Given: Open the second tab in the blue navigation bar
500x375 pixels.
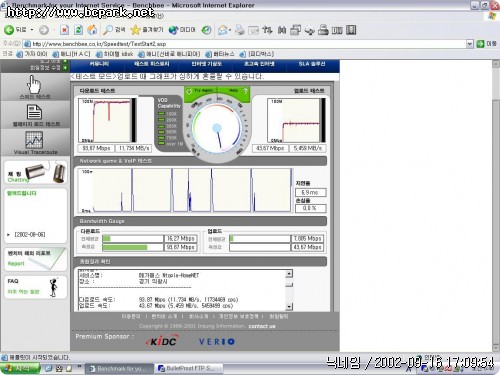Looking at the screenshot, I should click(x=152, y=64).
